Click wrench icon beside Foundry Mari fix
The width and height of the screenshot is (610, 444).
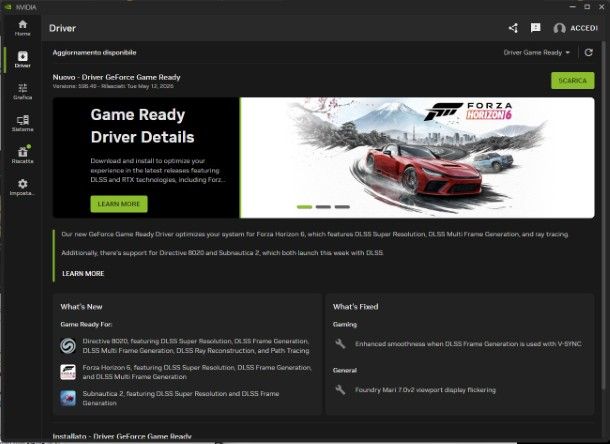[340, 390]
